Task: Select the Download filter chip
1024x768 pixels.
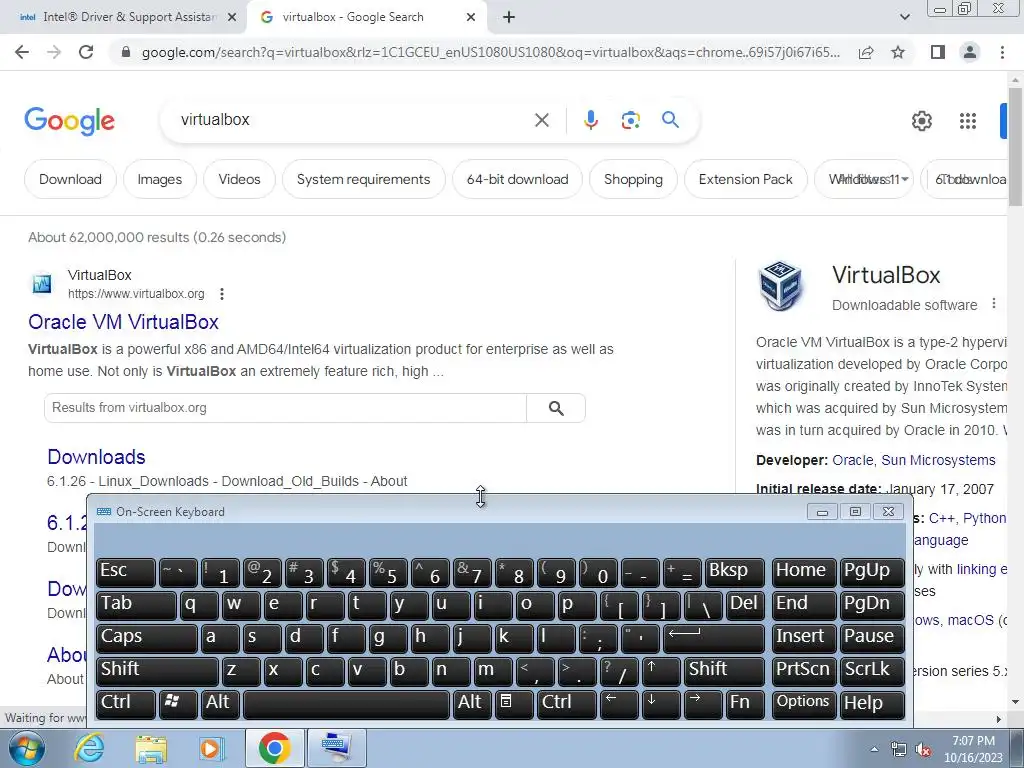Action: (70, 180)
